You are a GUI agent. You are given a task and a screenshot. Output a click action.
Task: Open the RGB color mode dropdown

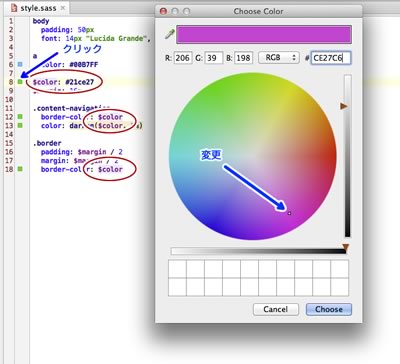pos(279,58)
